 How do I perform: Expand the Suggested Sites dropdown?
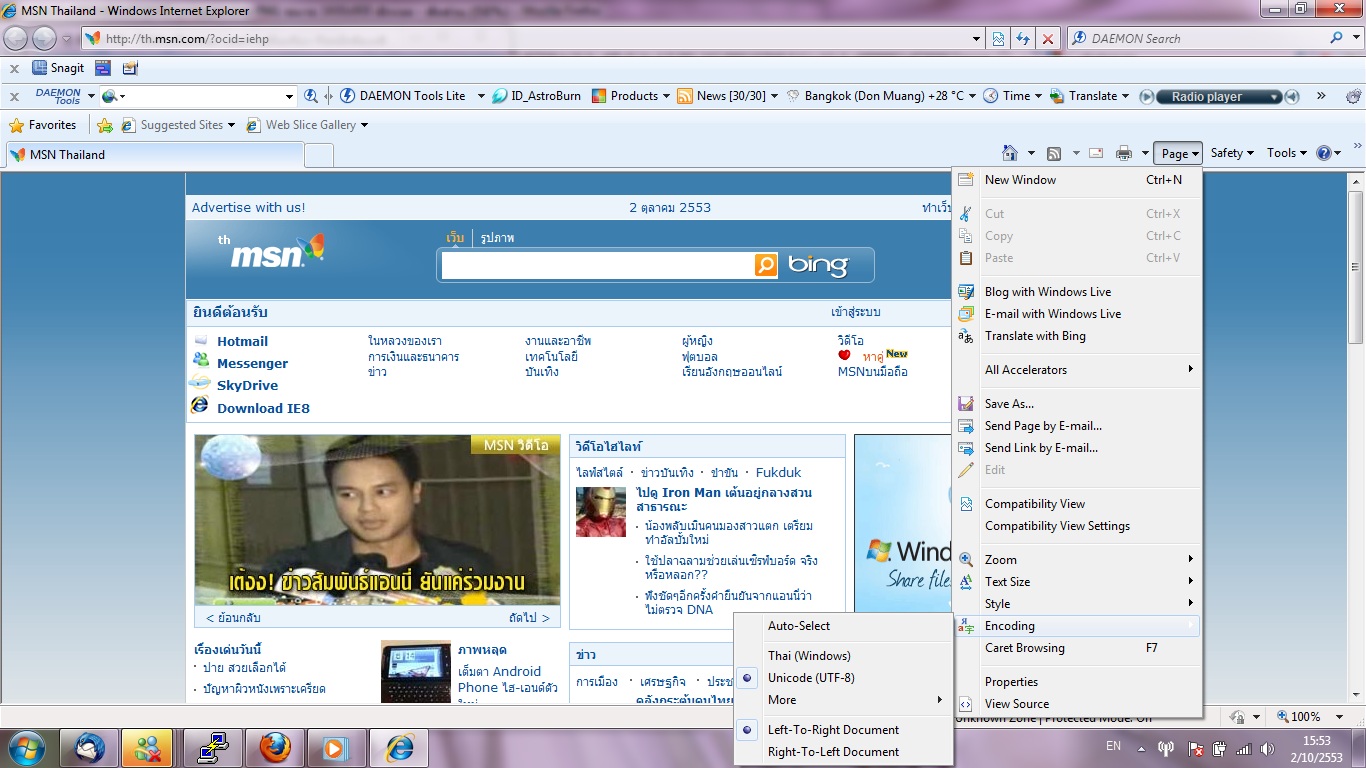[231, 125]
